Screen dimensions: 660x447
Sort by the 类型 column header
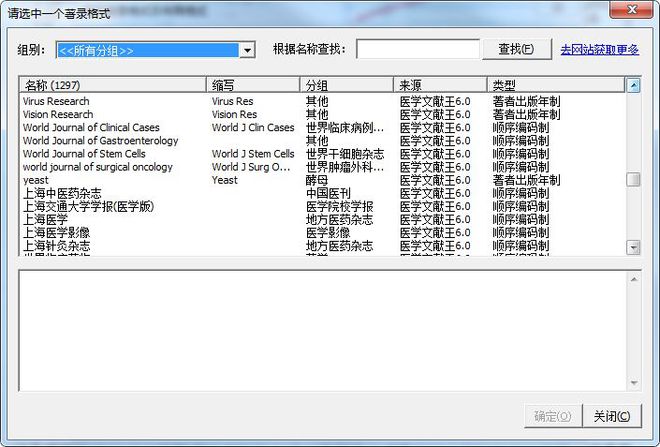[x=554, y=85]
